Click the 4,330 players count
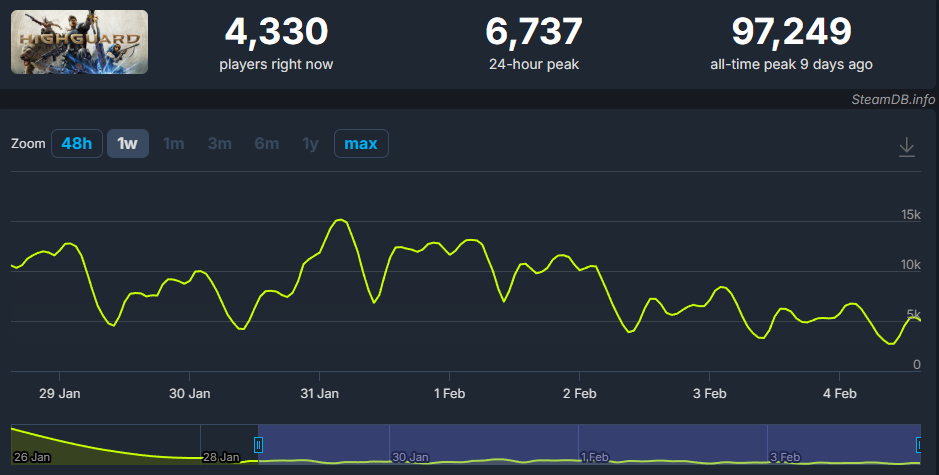The image size is (939, 475). [276, 31]
